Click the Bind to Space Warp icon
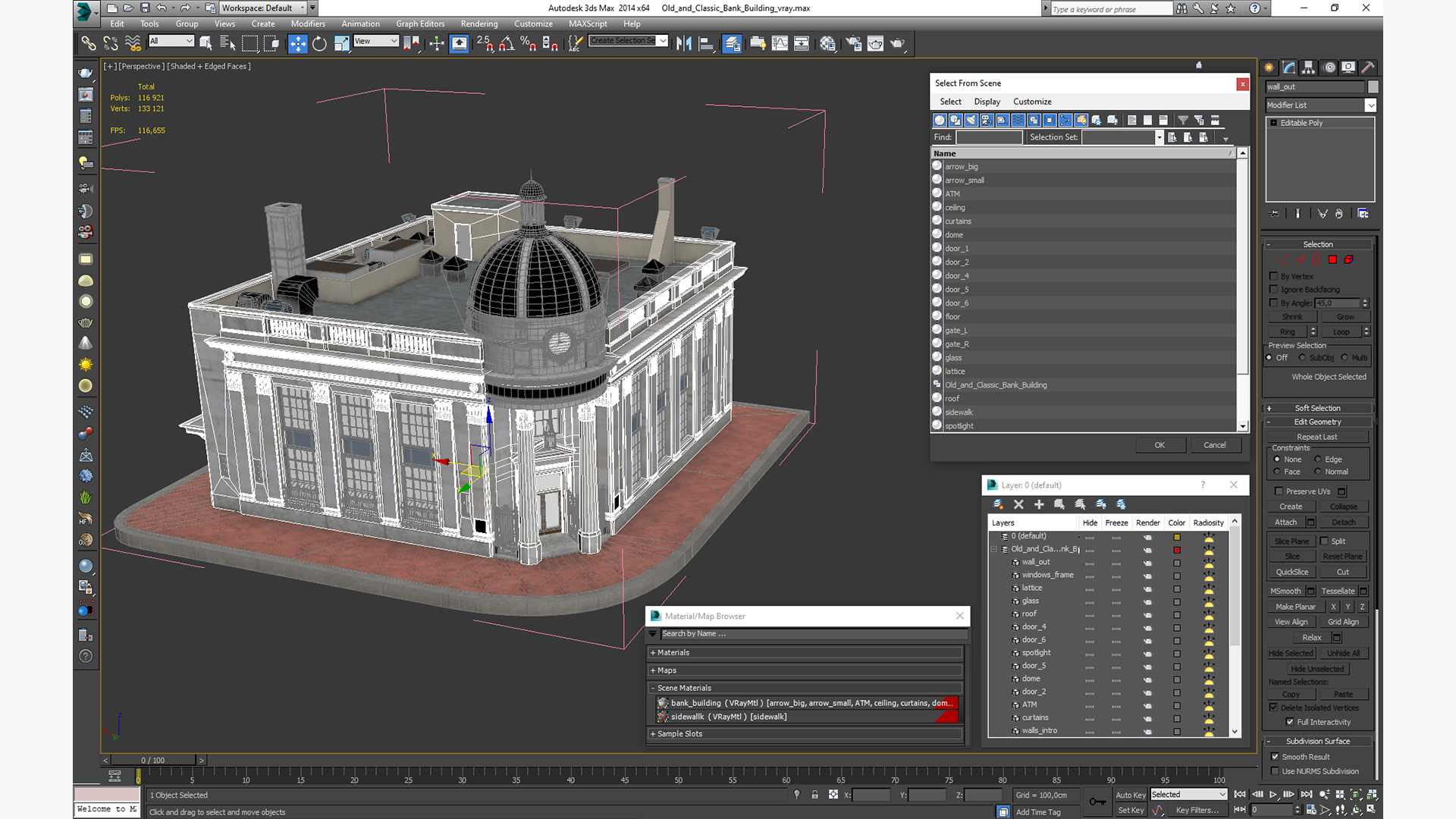 coord(133,44)
